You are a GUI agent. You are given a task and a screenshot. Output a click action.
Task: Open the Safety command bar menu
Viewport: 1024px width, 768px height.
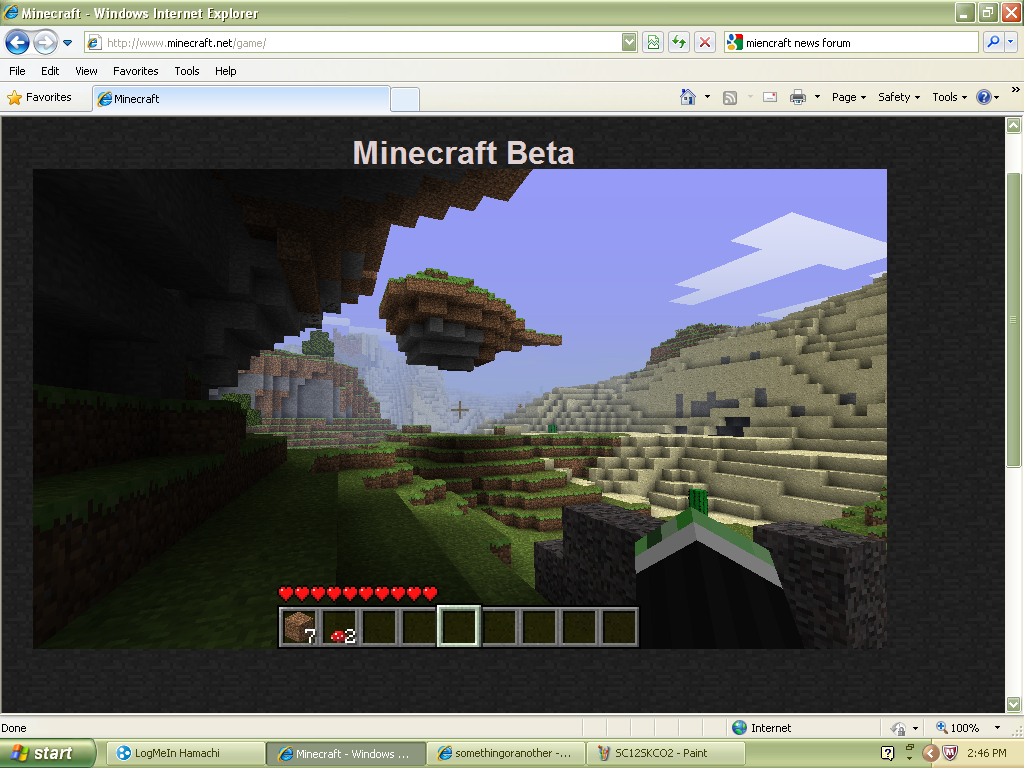[899, 97]
